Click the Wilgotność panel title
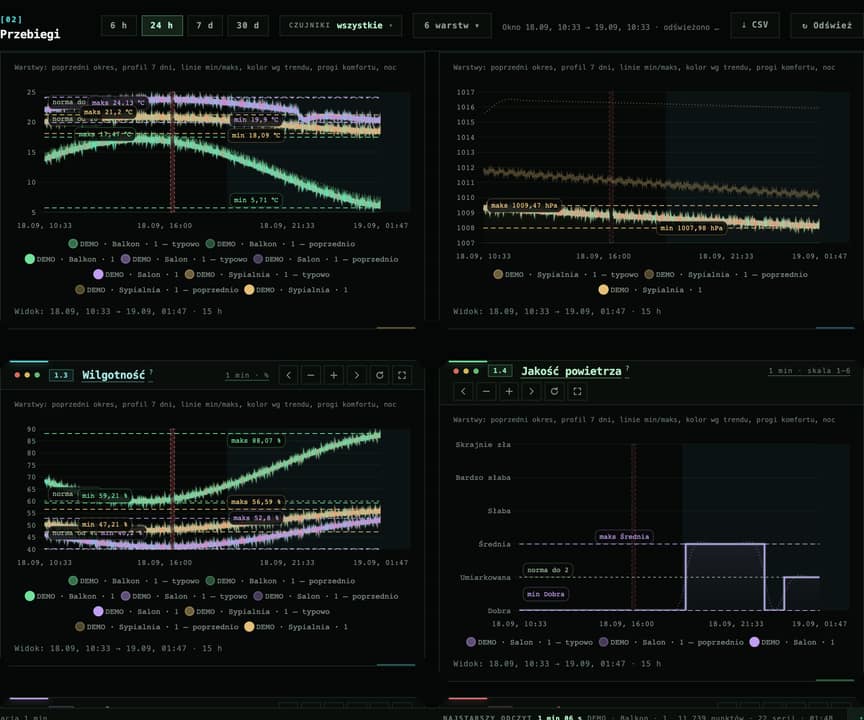 (114, 375)
